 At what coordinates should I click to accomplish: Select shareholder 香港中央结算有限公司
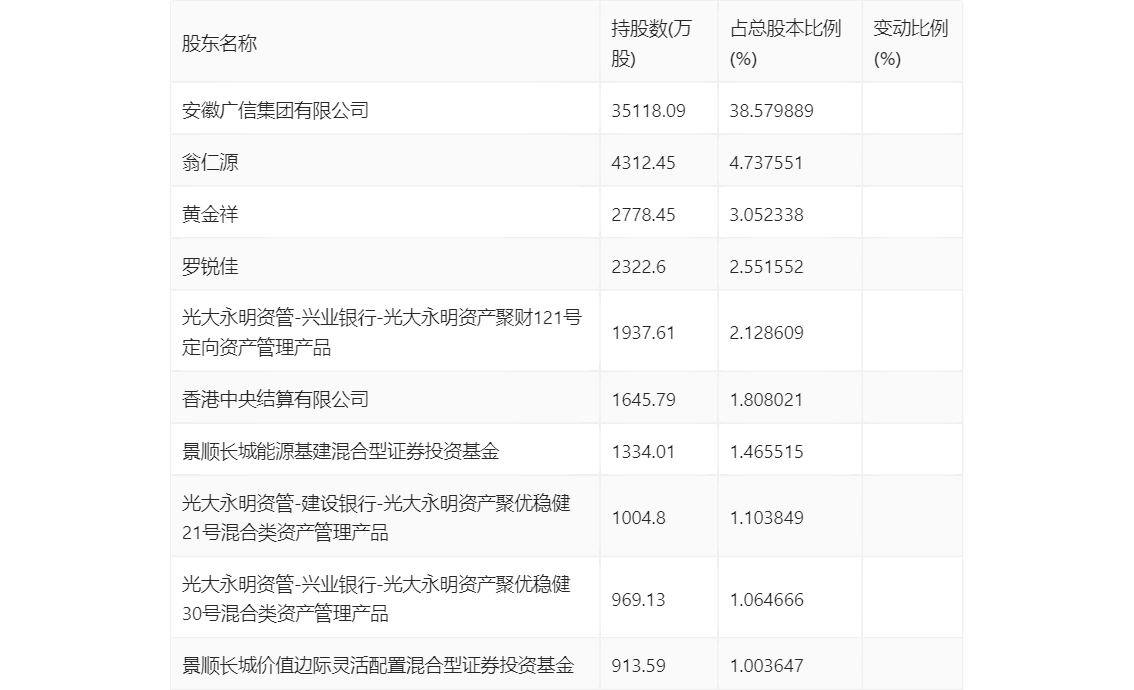276,400
